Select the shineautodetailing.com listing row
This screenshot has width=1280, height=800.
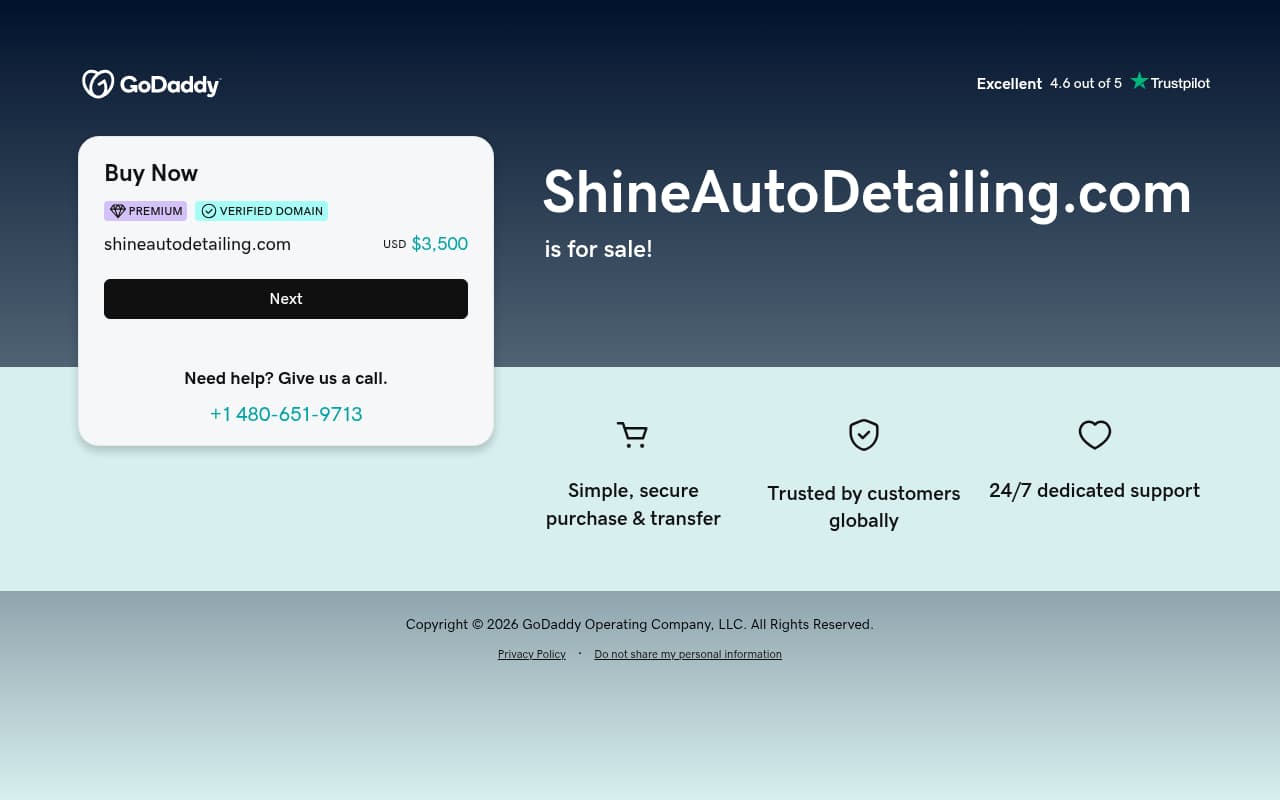tap(197, 244)
